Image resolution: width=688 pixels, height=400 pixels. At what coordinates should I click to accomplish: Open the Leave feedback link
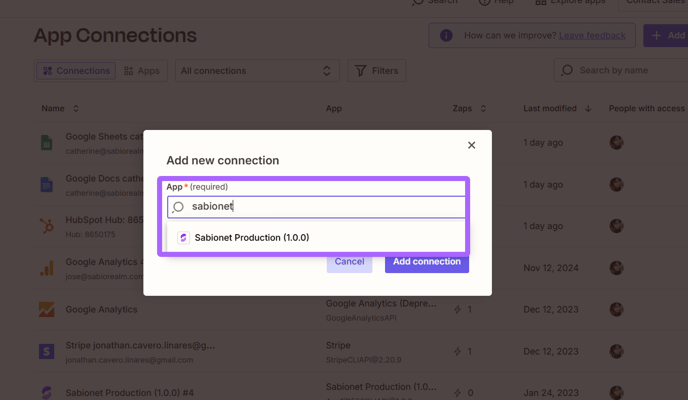592,36
